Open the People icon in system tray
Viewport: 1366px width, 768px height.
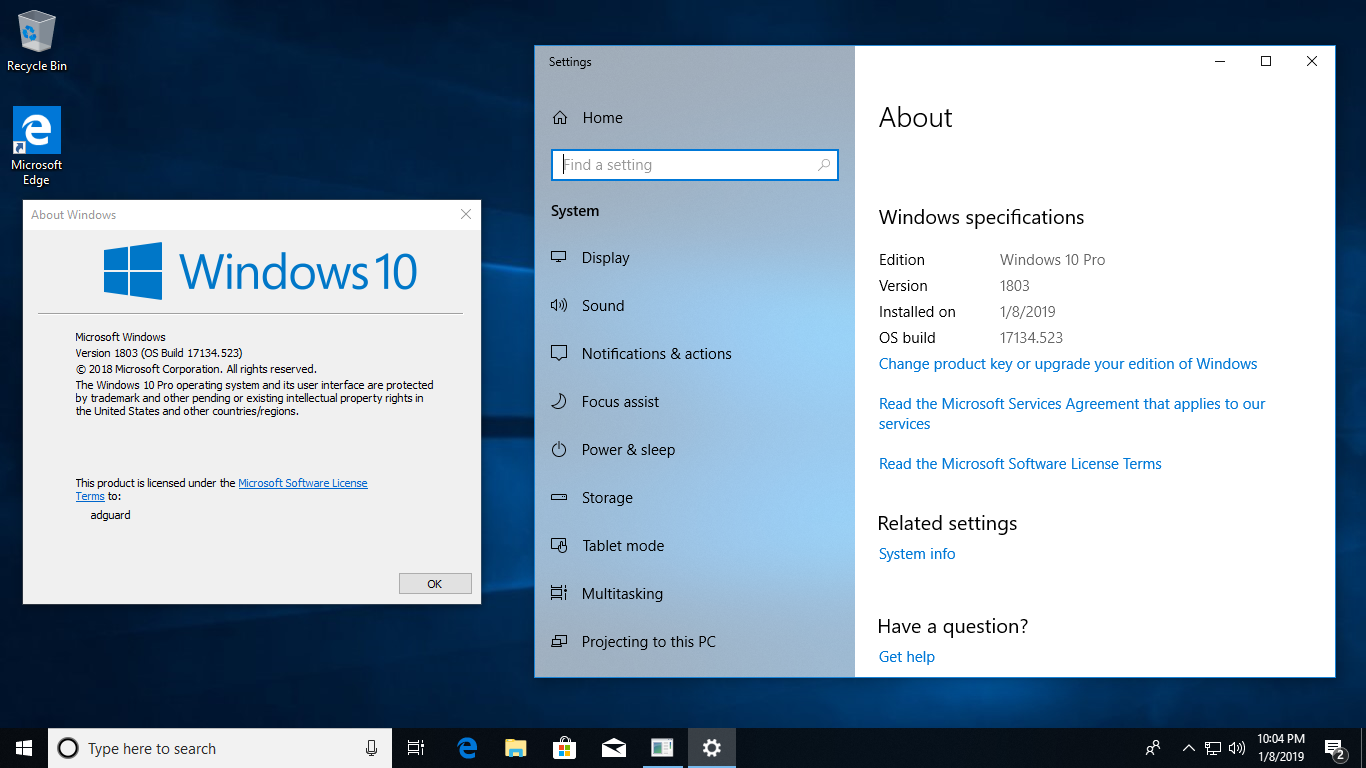point(1153,748)
